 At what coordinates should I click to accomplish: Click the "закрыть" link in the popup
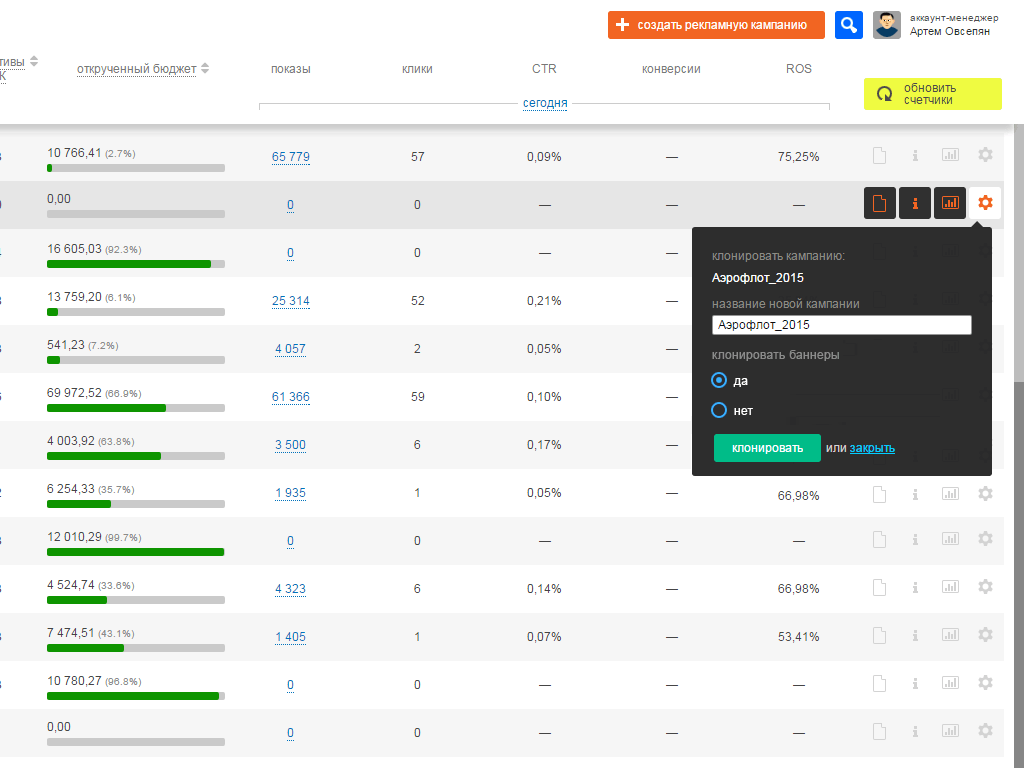click(x=872, y=448)
